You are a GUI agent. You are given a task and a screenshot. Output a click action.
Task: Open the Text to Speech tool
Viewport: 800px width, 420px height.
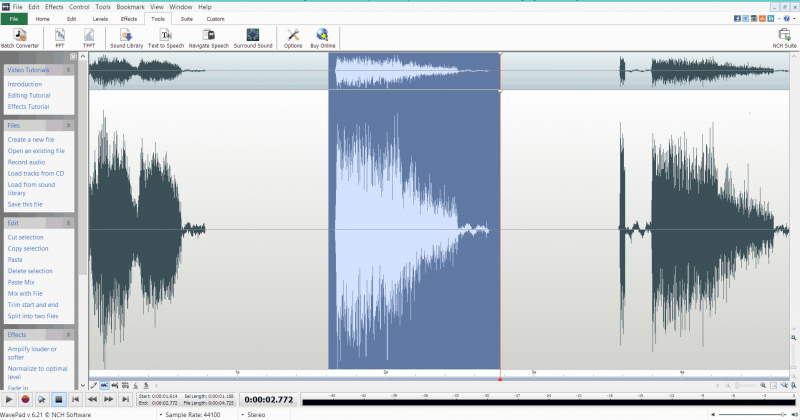(x=166, y=38)
